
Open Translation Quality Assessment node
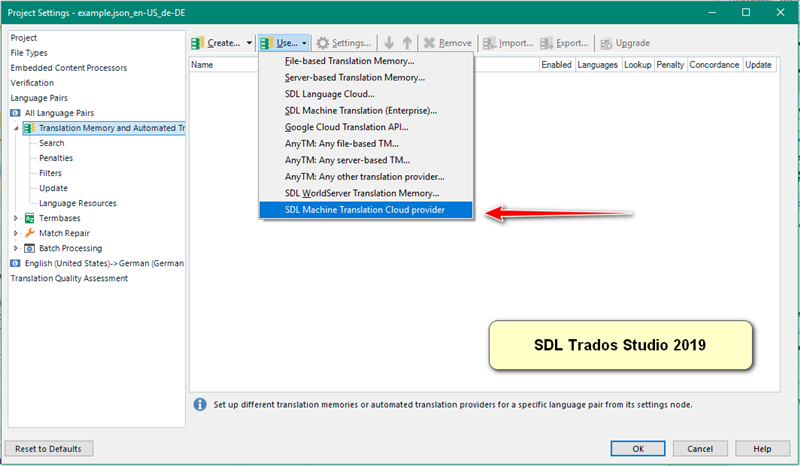click(x=69, y=278)
